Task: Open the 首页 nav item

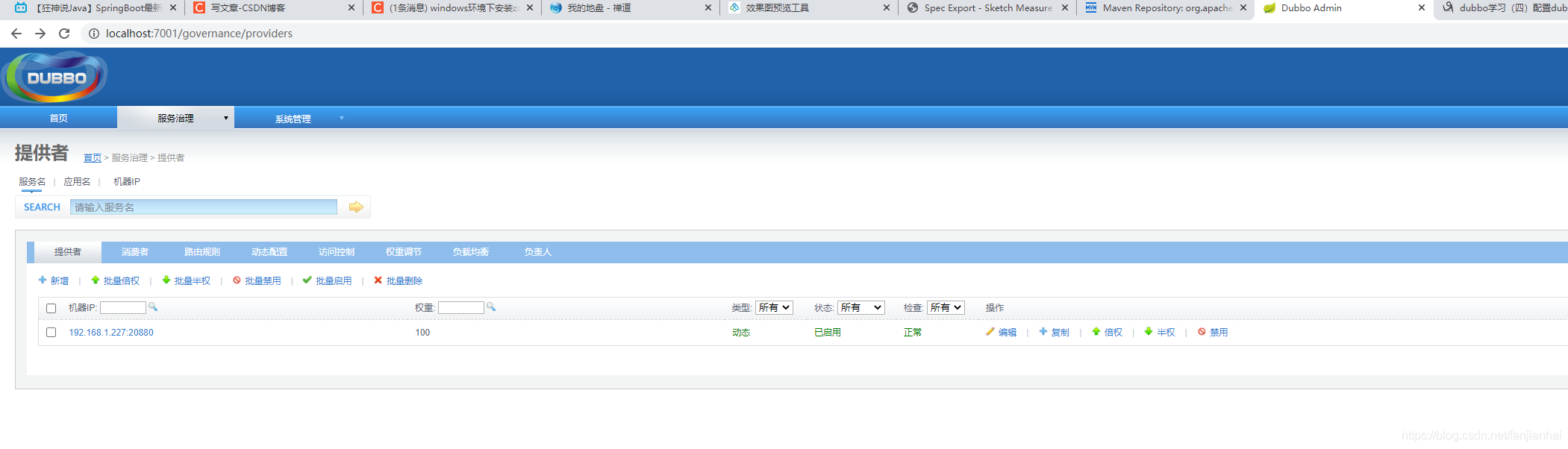Action: coord(58,118)
